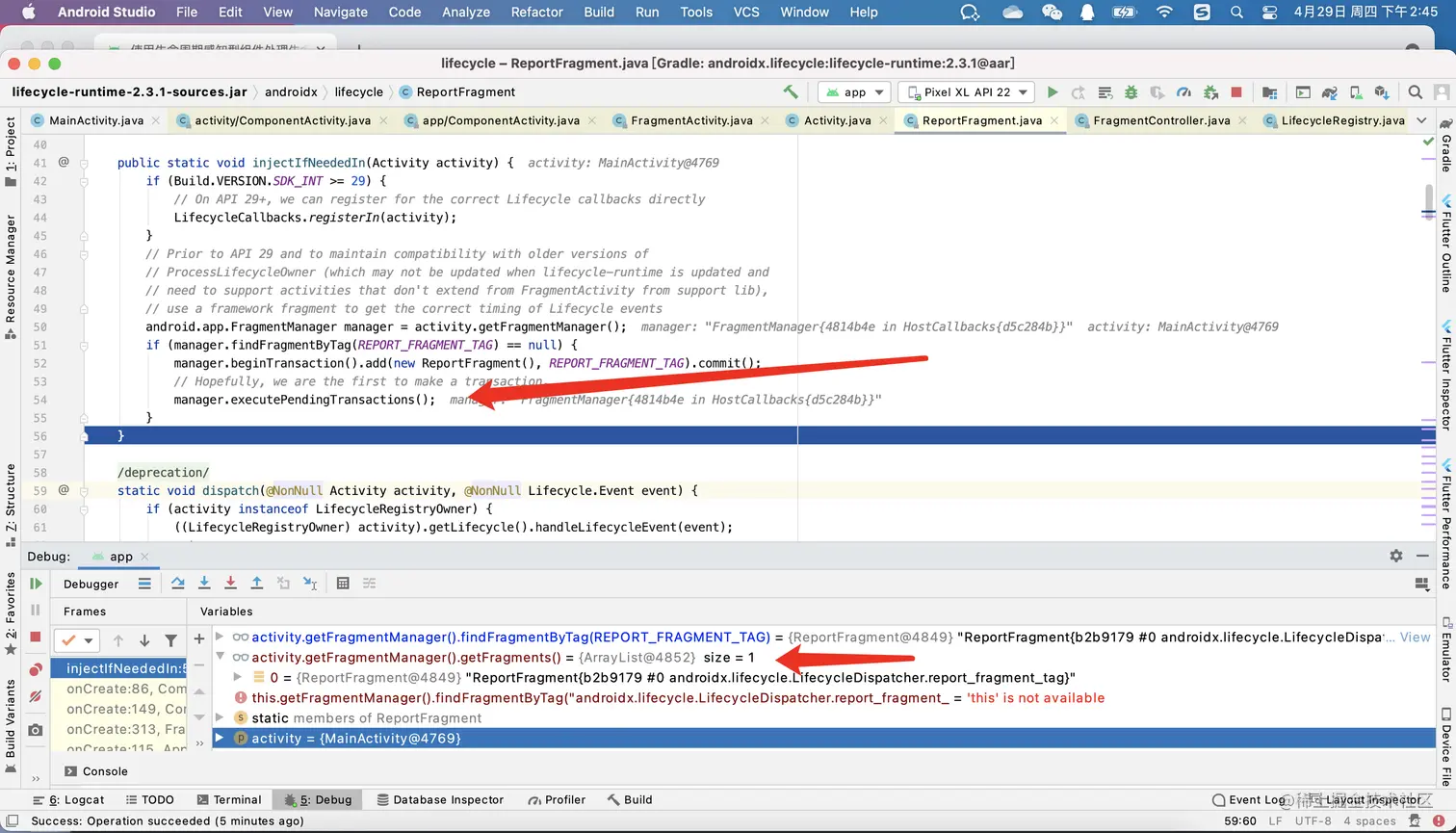1456x833 pixels.
Task: Click the editor vertical scrollbar thumb
Action: click(x=1429, y=201)
